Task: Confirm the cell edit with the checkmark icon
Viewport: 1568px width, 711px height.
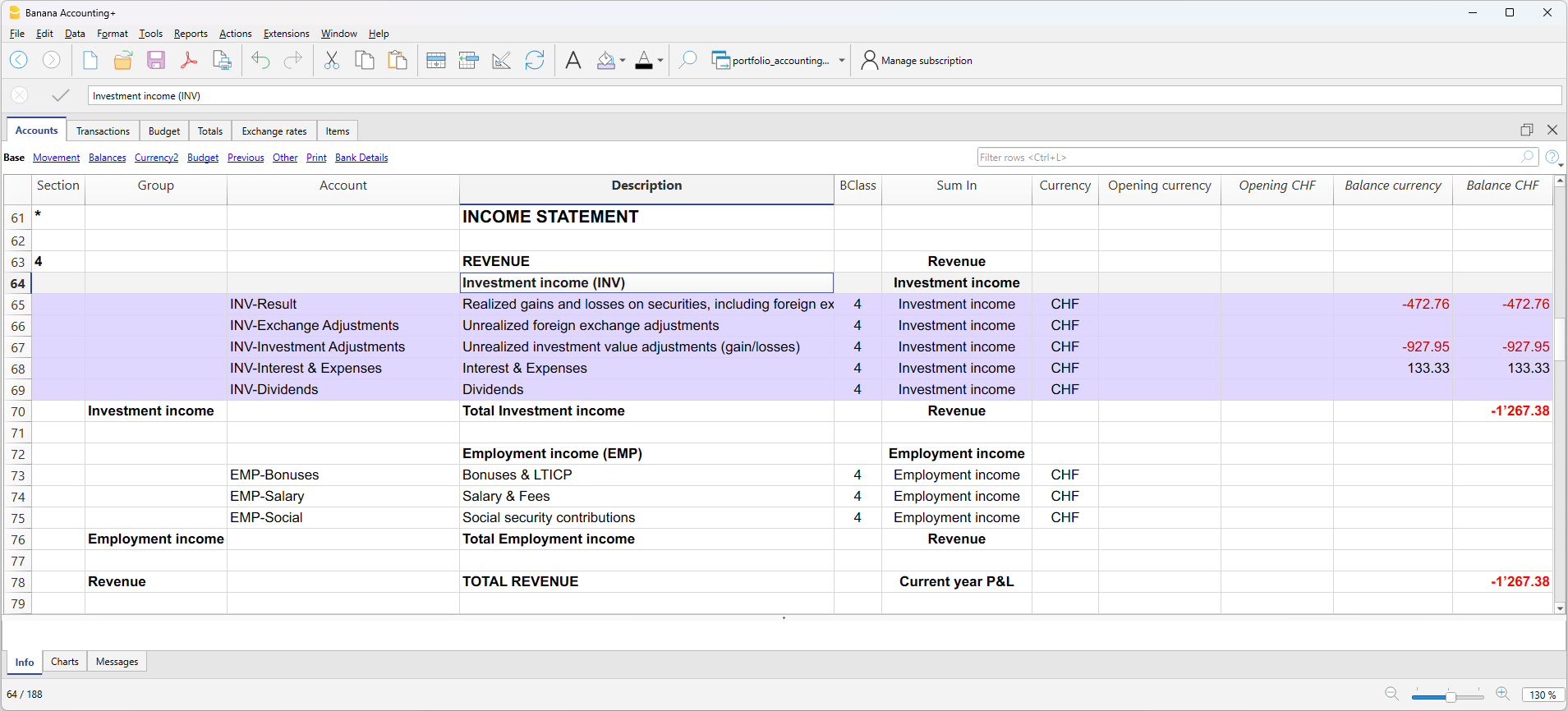Action: coord(60,95)
